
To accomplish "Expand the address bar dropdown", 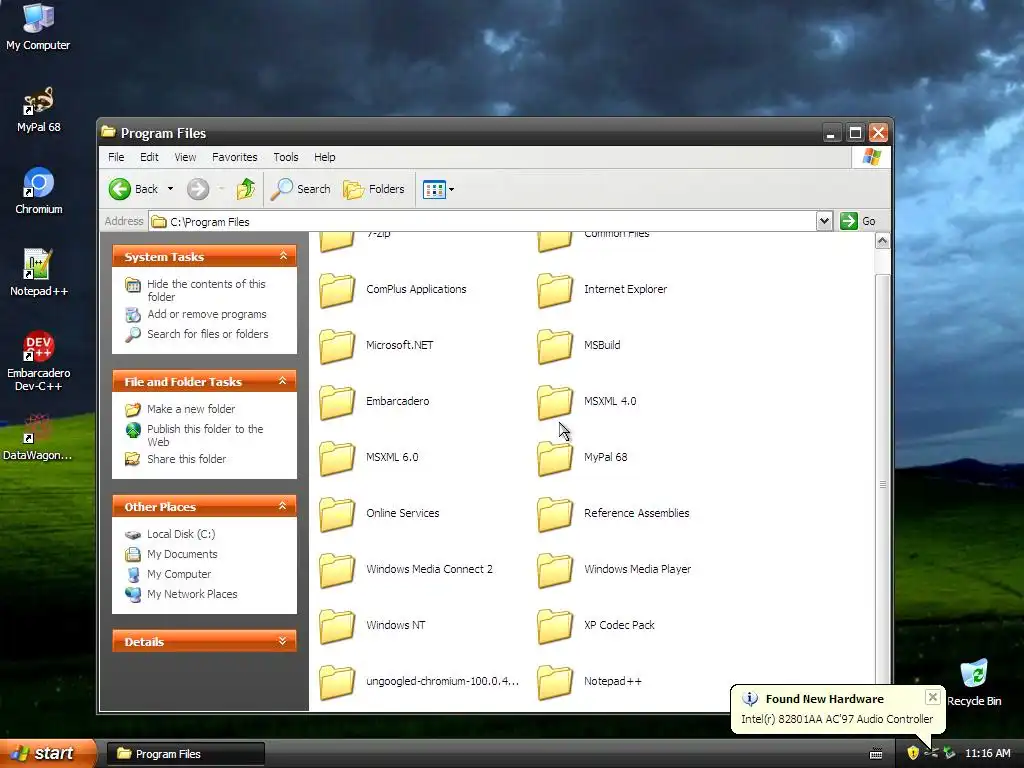I will tap(824, 221).
